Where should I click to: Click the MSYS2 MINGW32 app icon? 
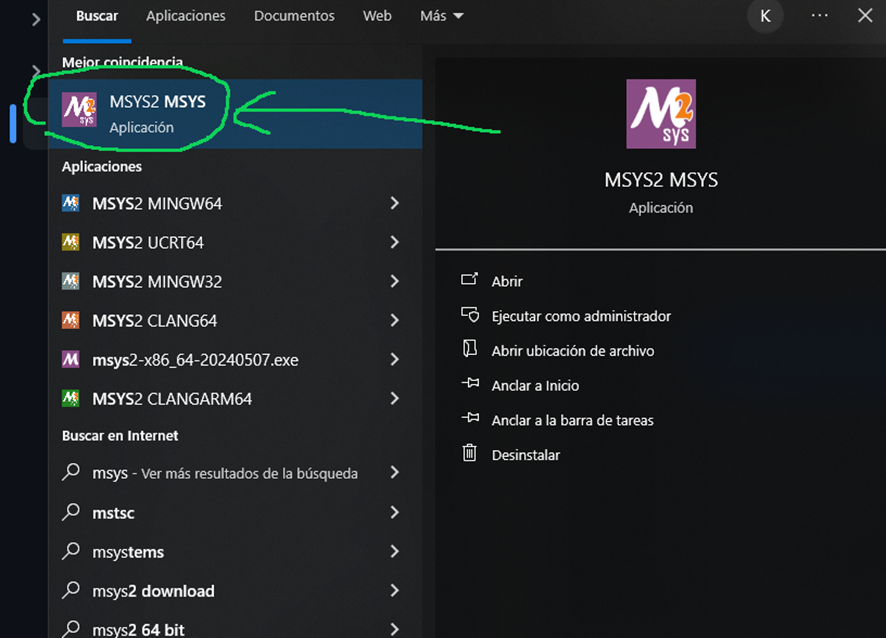click(71, 281)
